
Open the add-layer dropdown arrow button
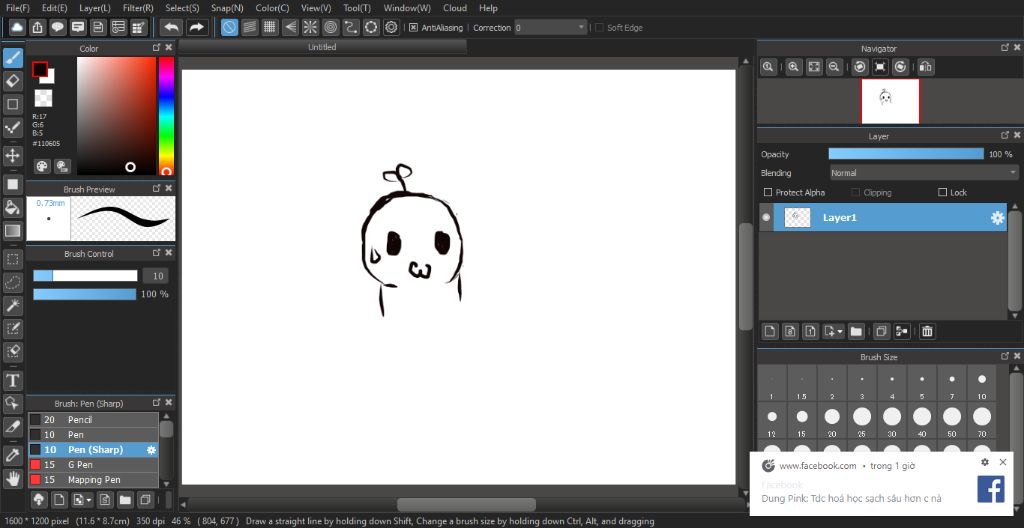pos(834,331)
